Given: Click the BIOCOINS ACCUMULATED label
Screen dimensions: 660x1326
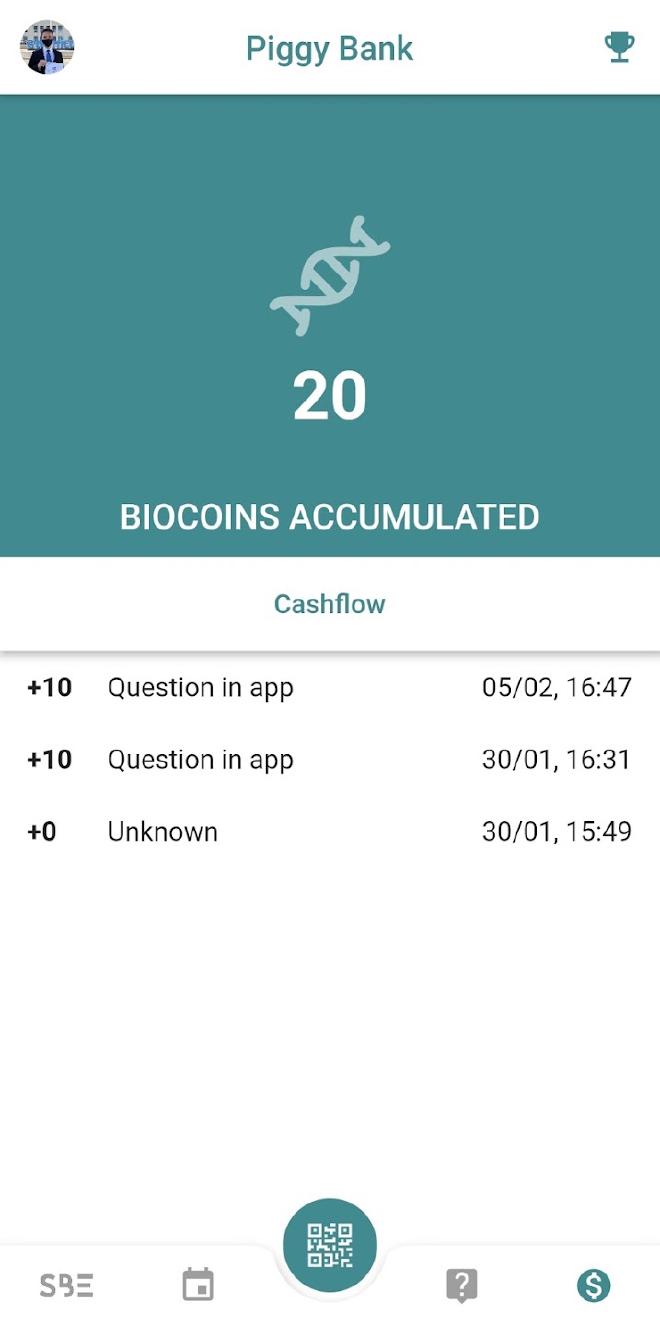Looking at the screenshot, I should (330, 517).
